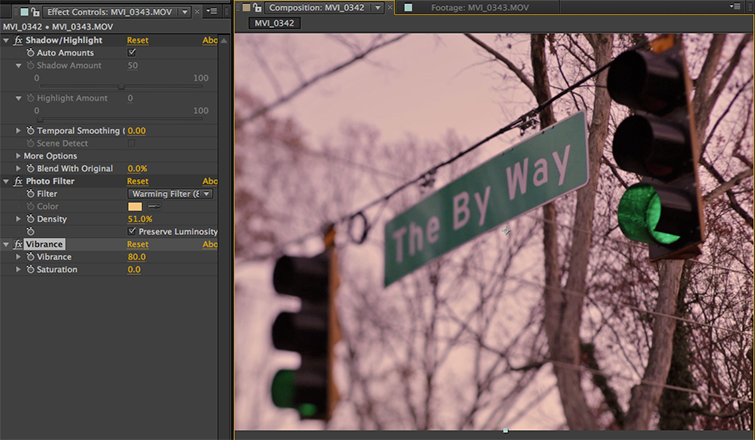This screenshot has width=755, height=440.
Task: Tick the Scene Detect checkbox
Action: pos(132,144)
